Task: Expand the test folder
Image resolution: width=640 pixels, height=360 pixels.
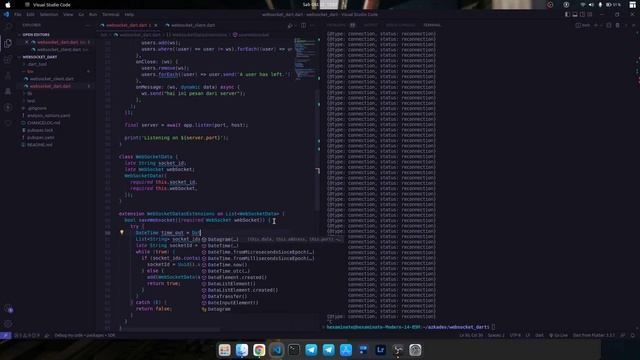Action: click(31, 101)
